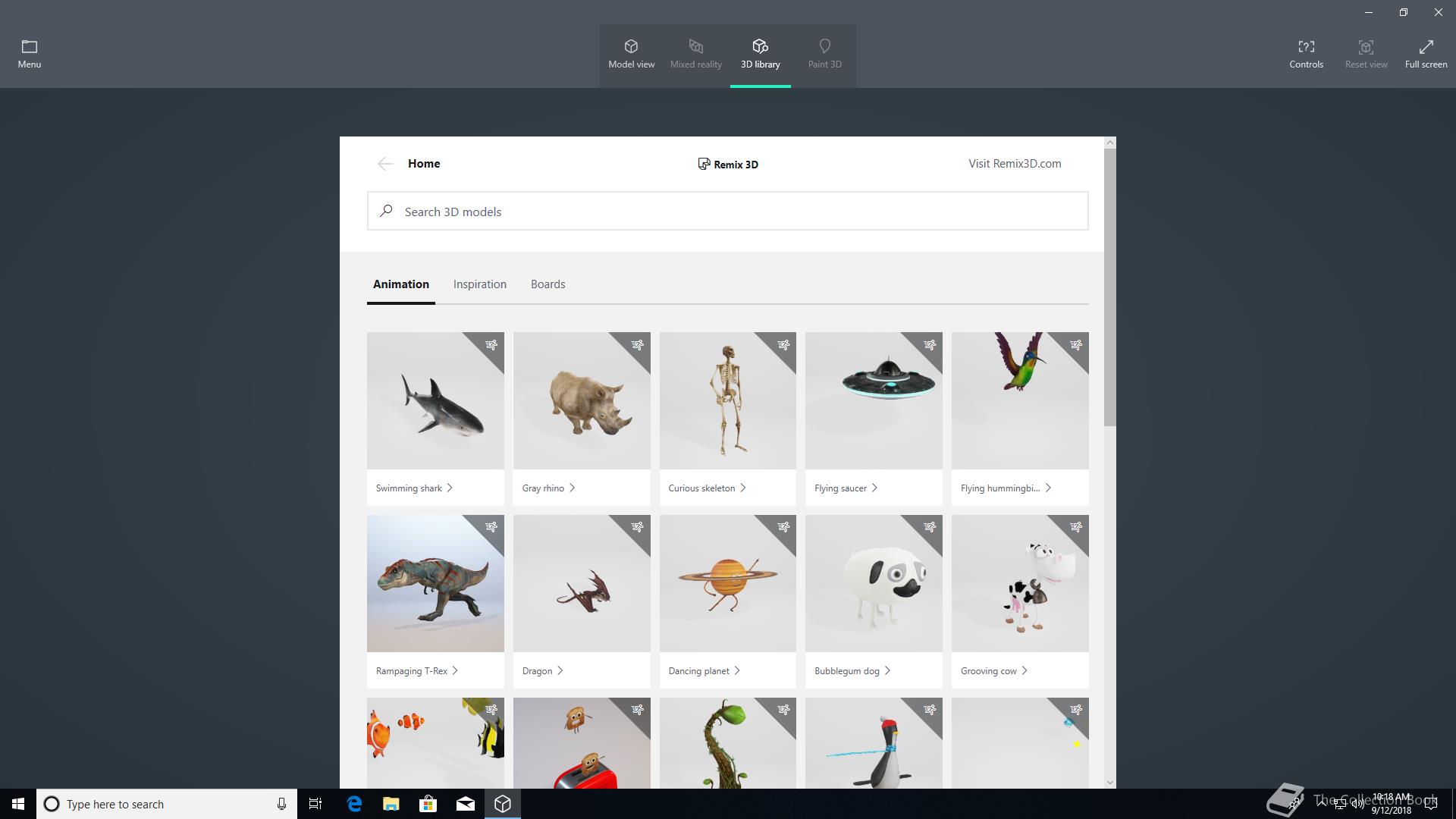Click the Search 3D models field

click(728, 211)
